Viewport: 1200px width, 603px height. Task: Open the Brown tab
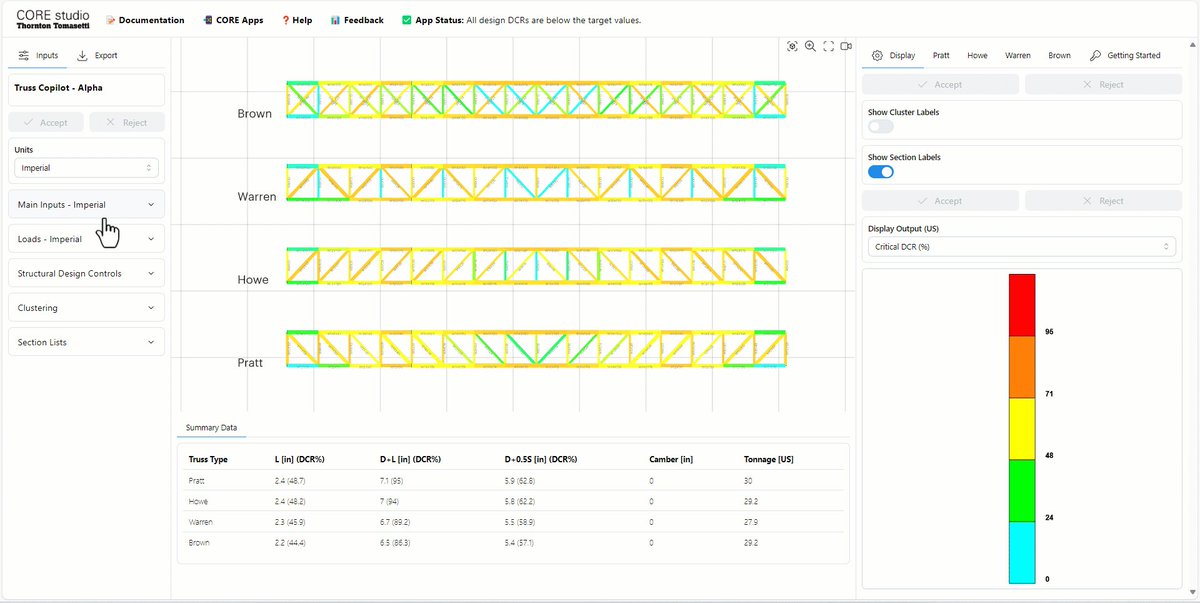coord(1059,56)
